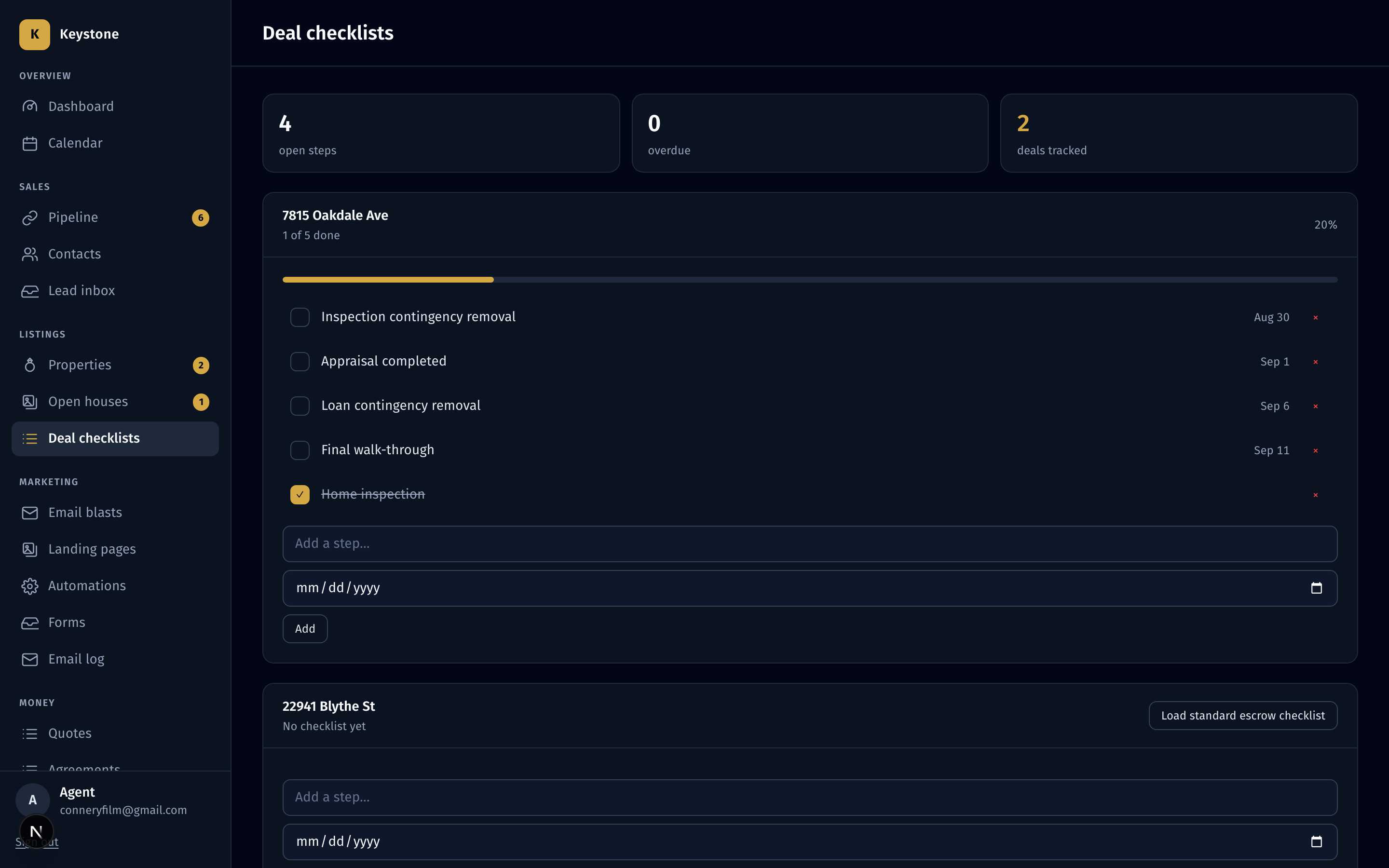Click the 2 deals tracked card
1389x868 pixels.
coord(1179,133)
